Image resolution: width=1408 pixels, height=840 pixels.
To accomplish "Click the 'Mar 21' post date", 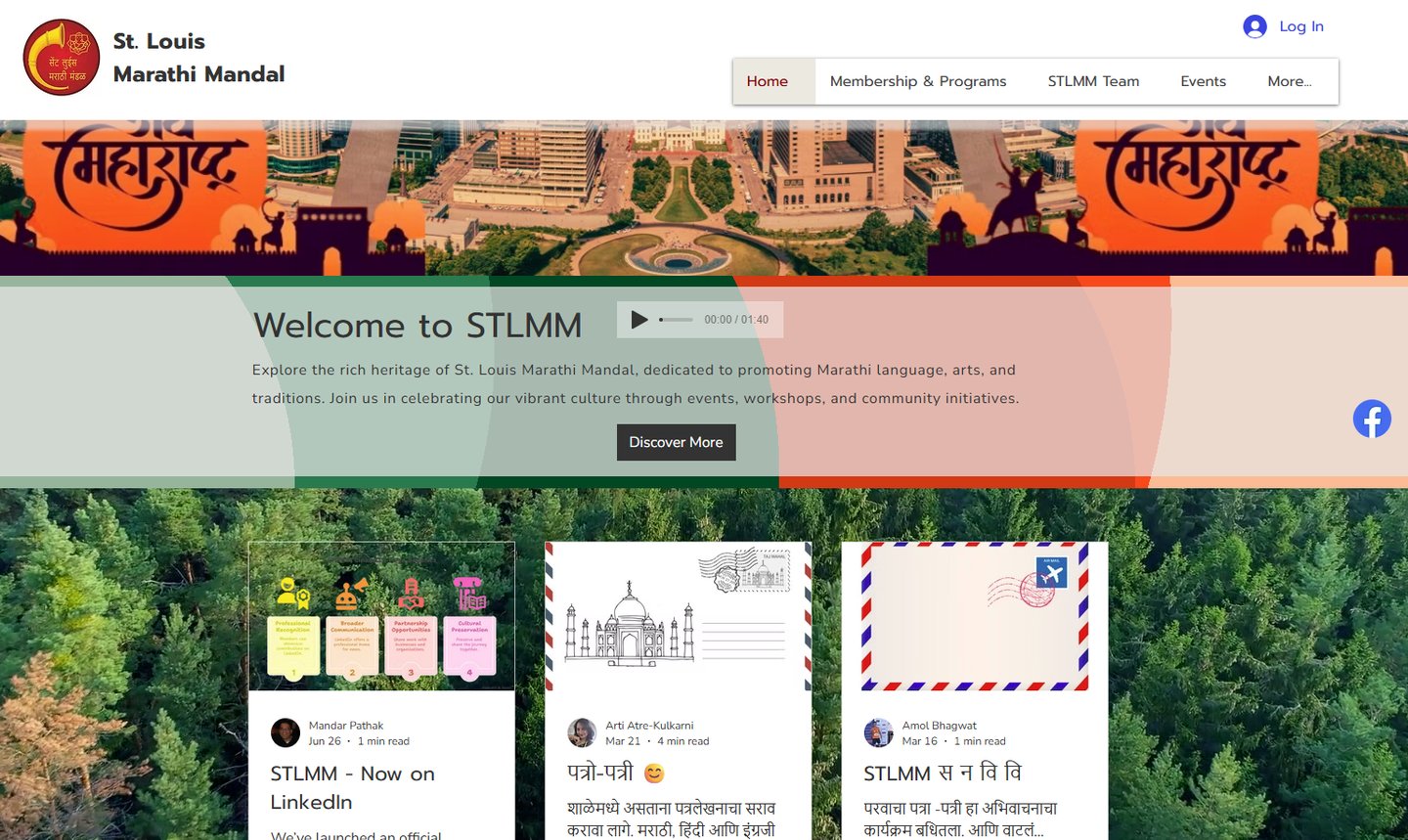I will pyautogui.click(x=623, y=741).
